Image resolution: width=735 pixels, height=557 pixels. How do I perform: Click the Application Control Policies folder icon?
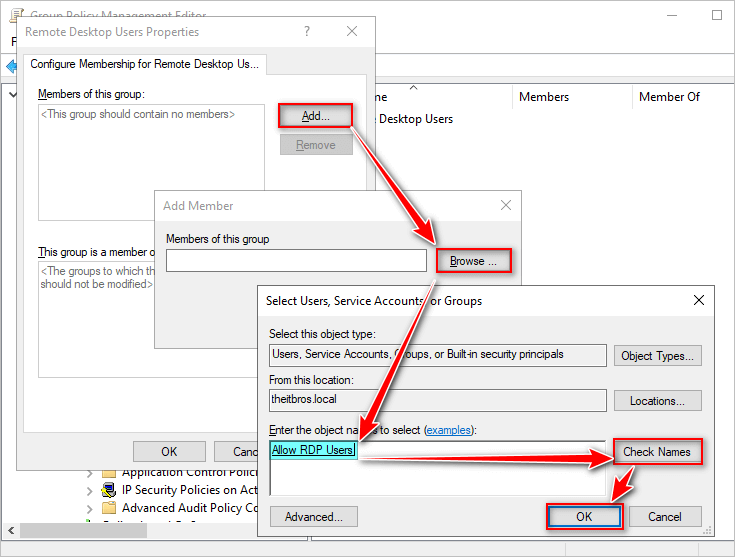109,472
